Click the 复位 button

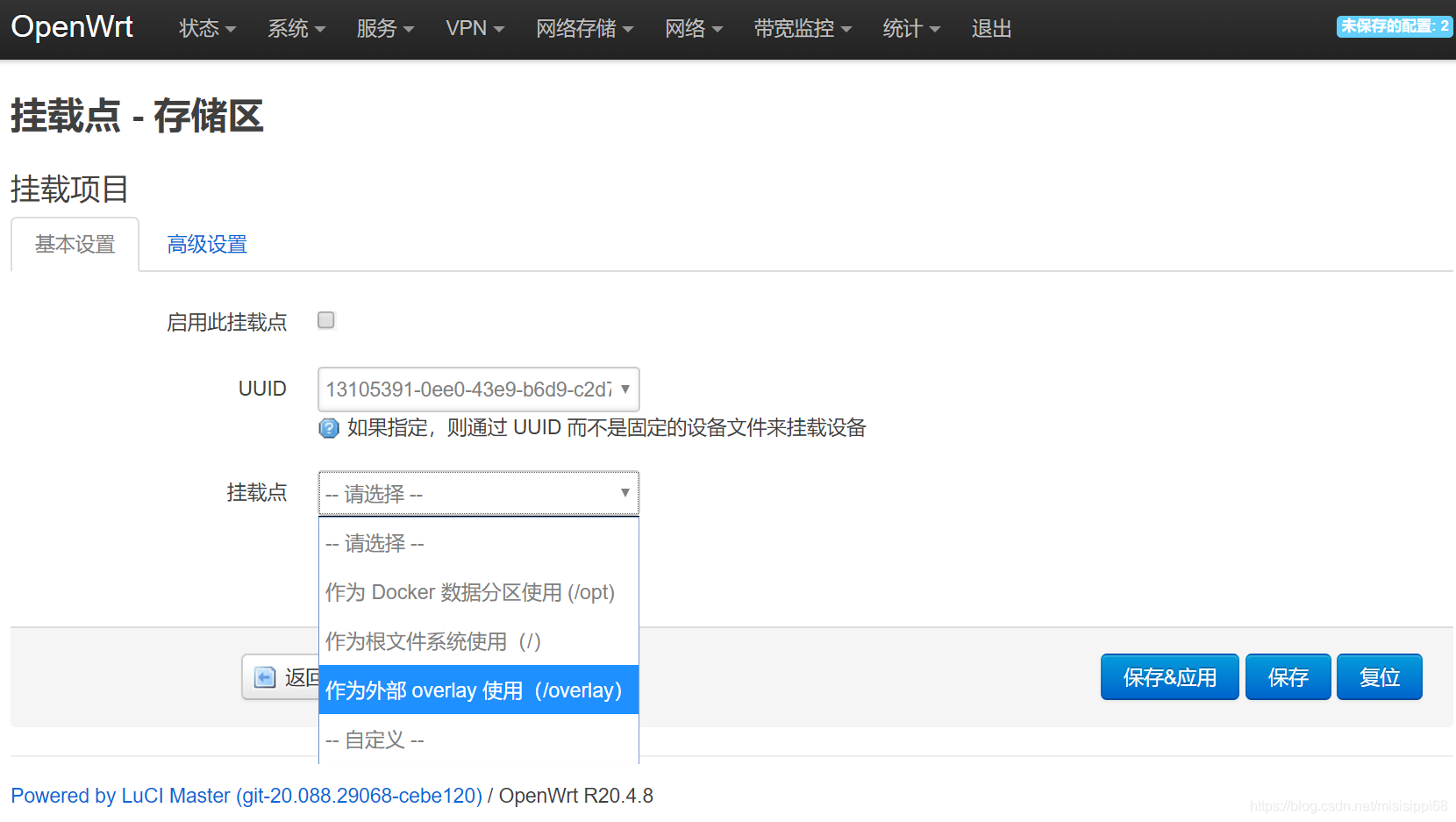1380,677
